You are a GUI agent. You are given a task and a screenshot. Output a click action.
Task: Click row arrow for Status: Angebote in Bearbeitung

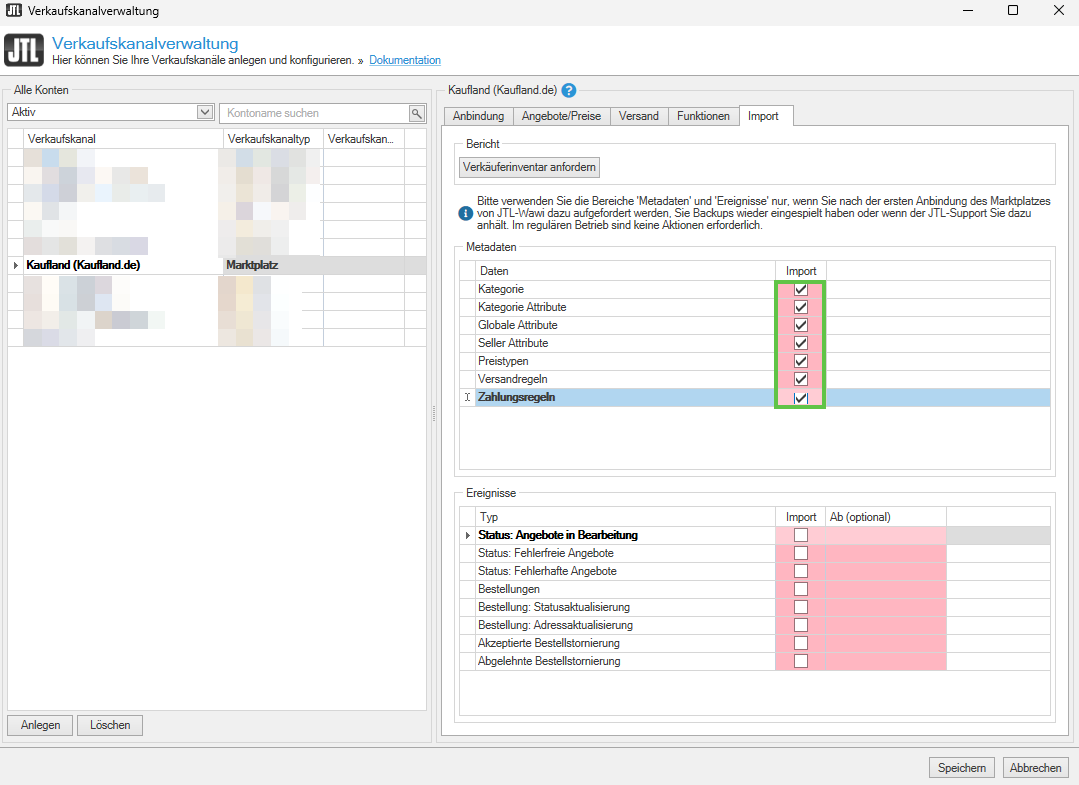tap(468, 536)
